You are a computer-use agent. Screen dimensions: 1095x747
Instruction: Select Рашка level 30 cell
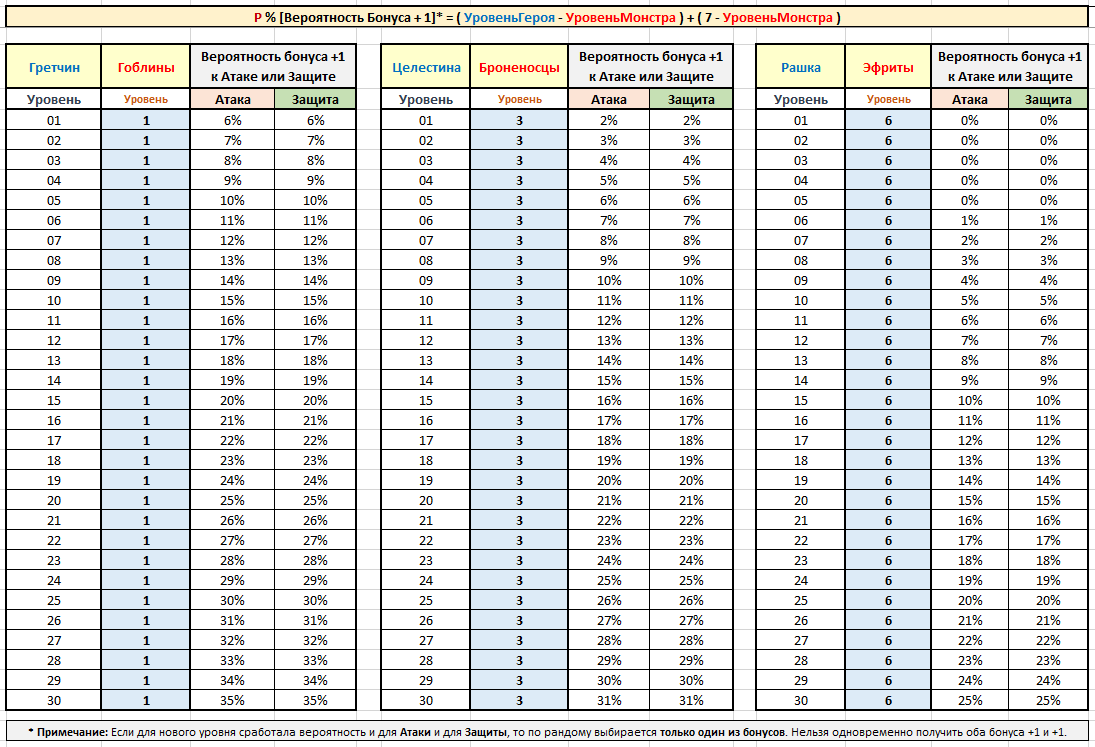800,700
